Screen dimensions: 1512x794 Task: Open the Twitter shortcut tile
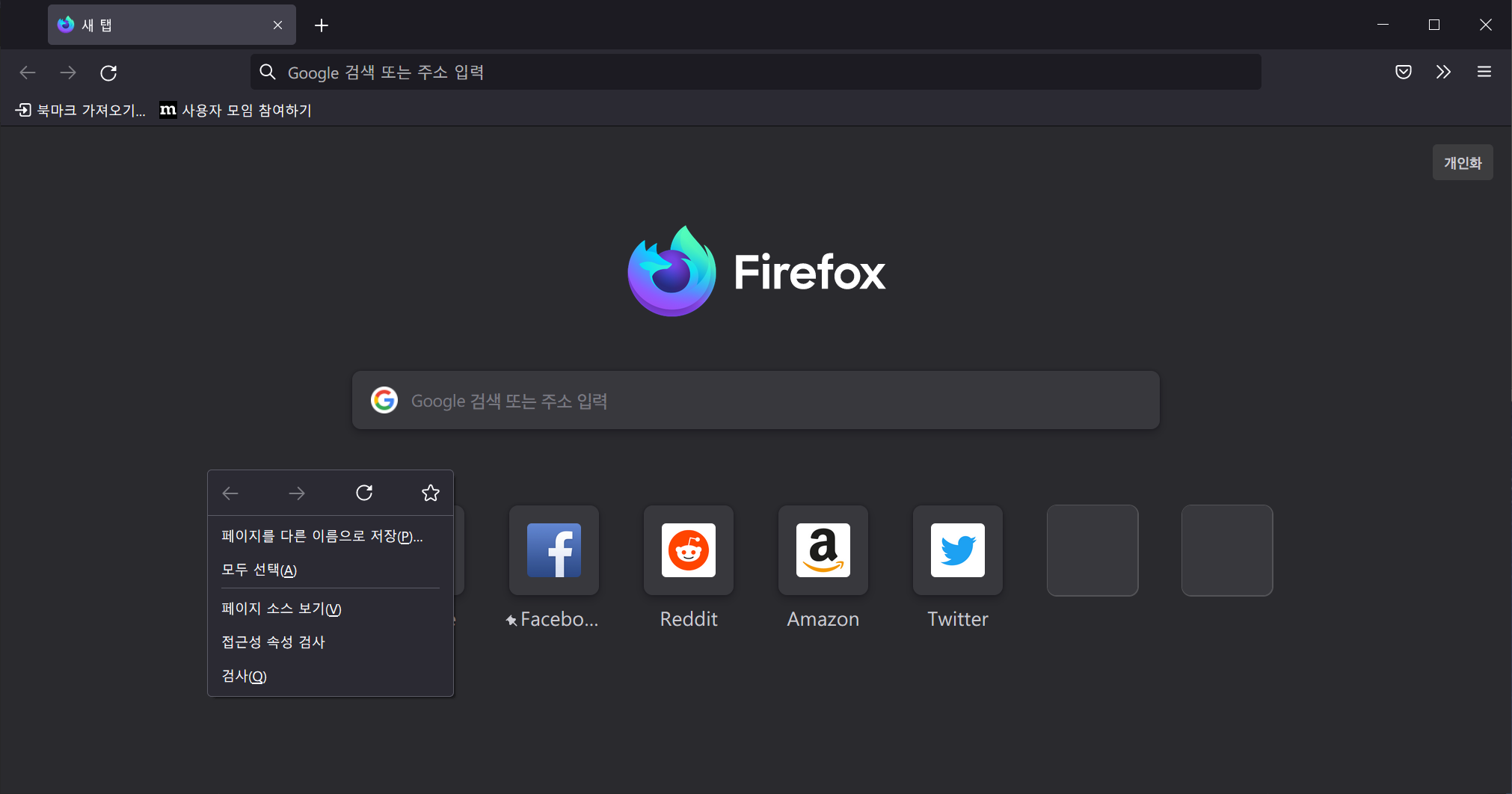pyautogui.click(x=958, y=550)
